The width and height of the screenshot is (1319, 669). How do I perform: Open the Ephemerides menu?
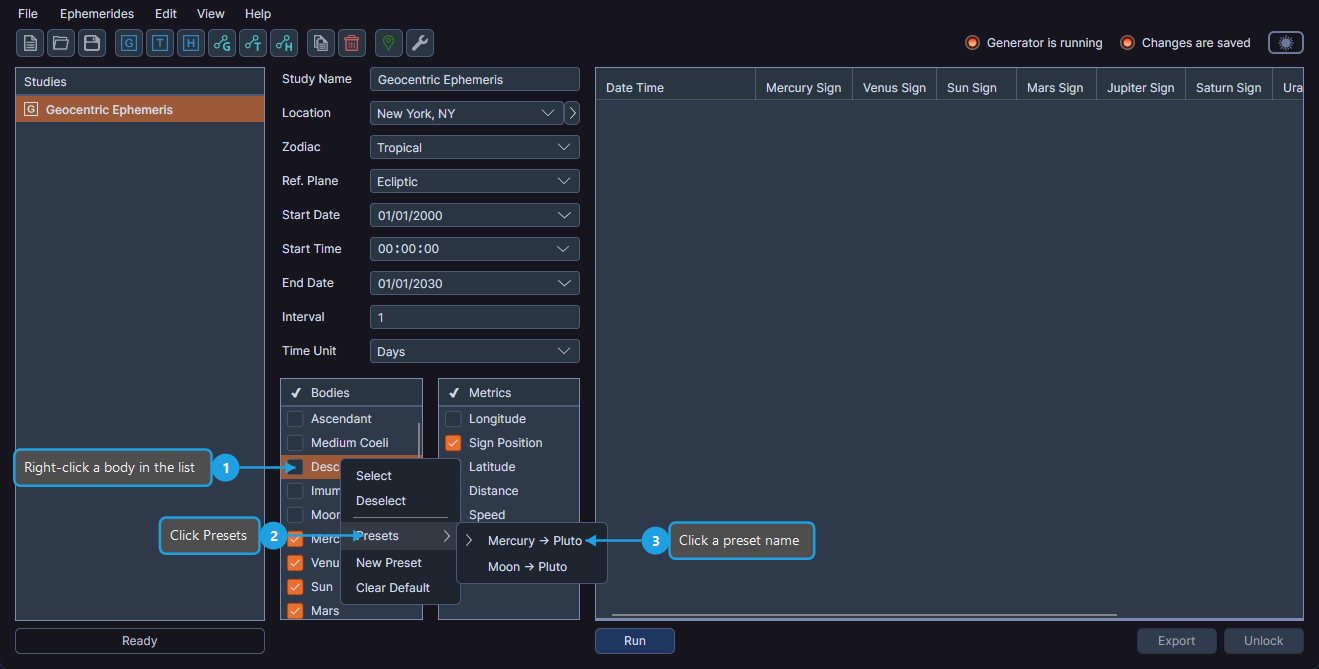(96, 13)
